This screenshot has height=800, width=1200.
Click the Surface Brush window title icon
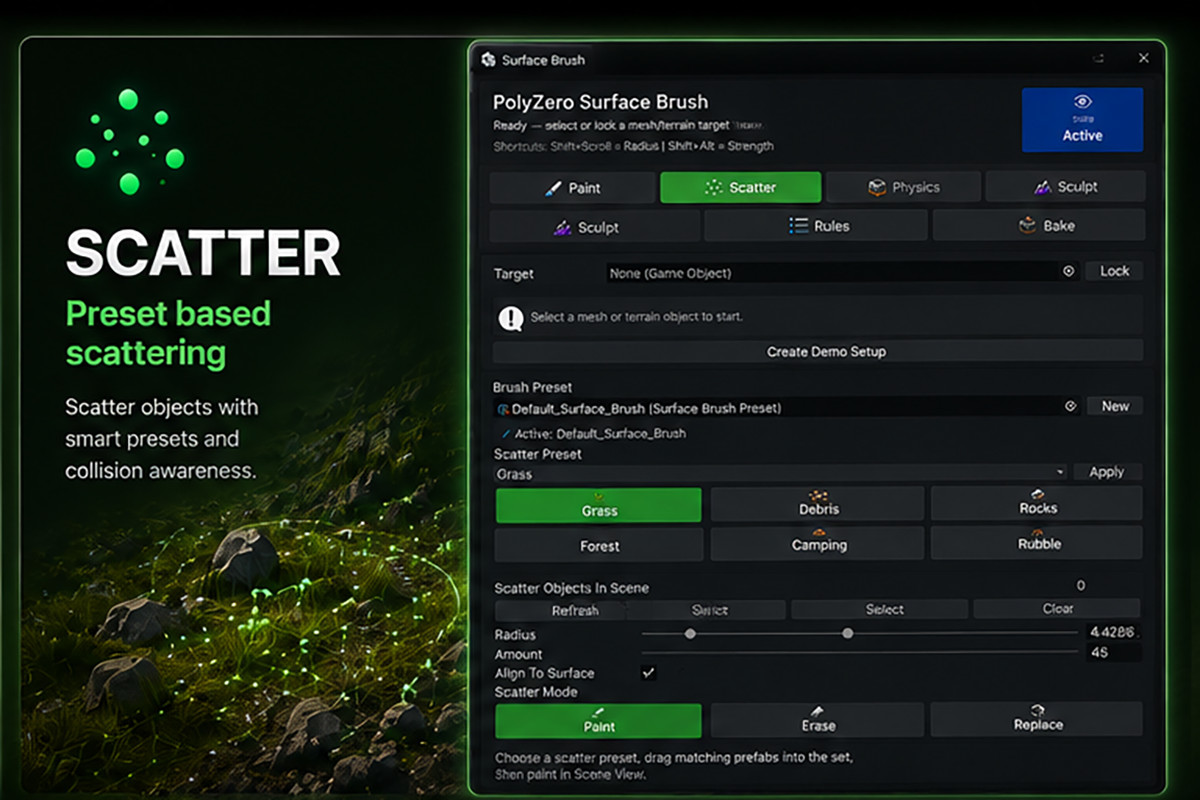[488, 60]
